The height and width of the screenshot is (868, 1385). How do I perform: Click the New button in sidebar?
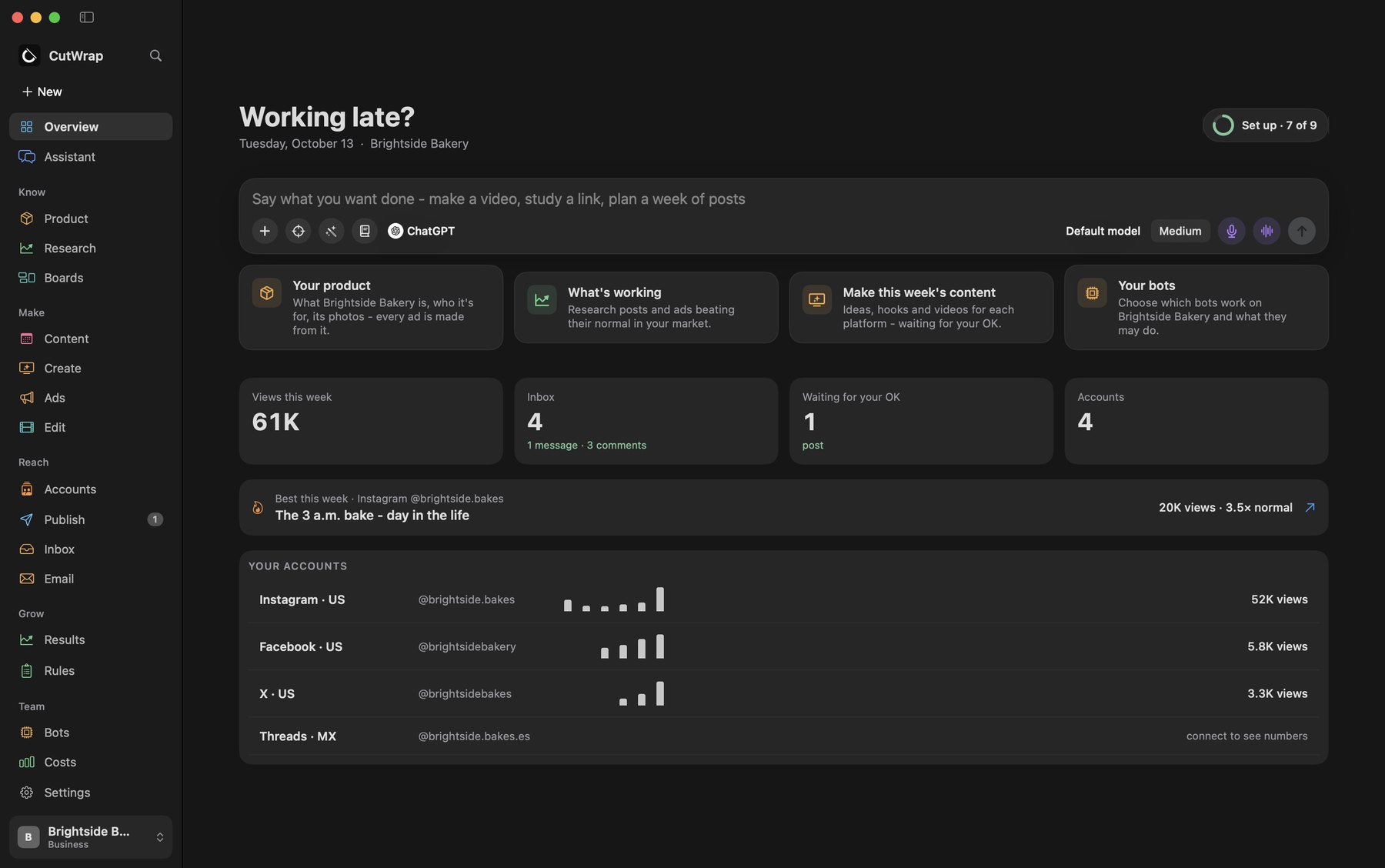[x=42, y=92]
